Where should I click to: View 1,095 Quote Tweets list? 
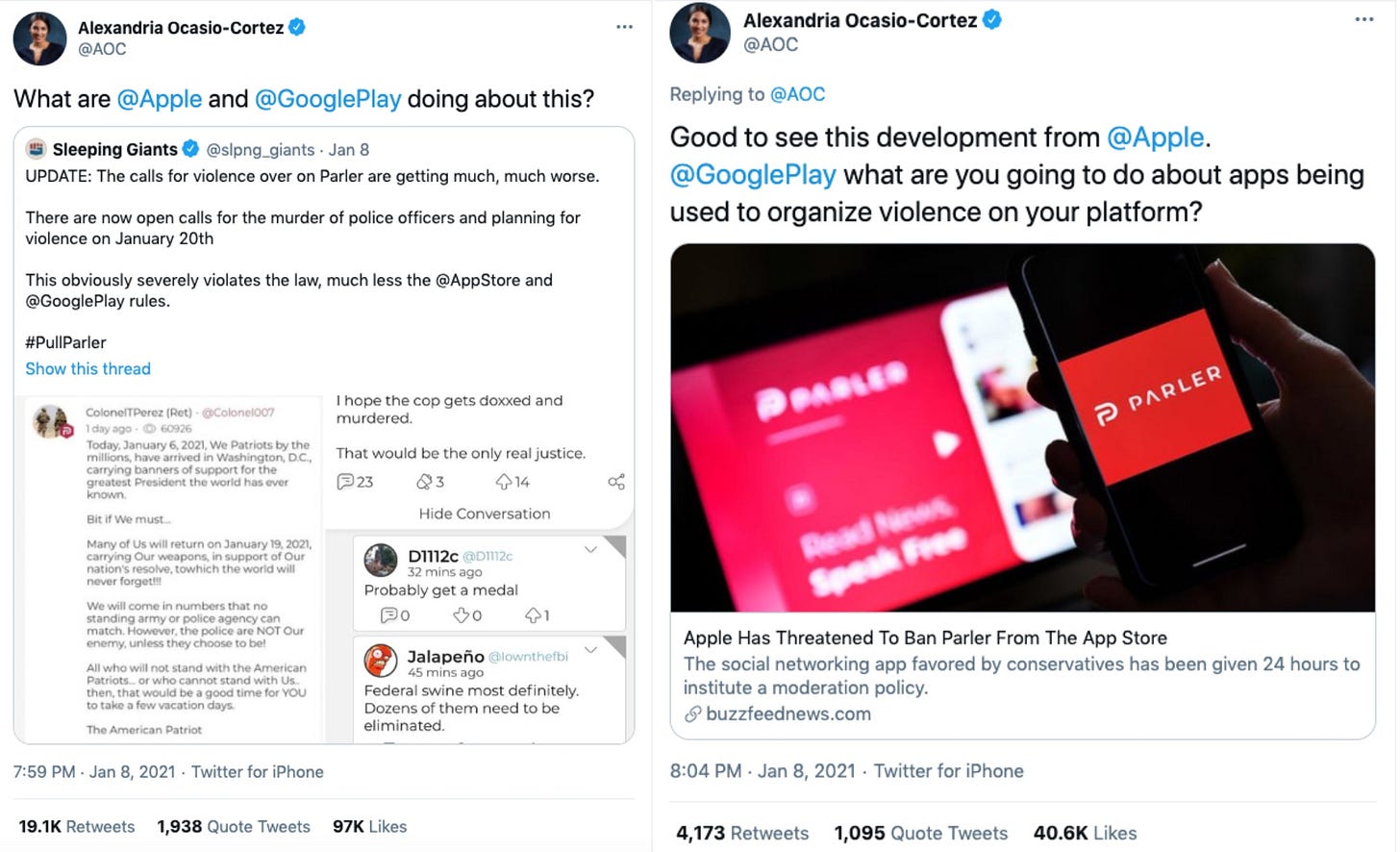(921, 833)
